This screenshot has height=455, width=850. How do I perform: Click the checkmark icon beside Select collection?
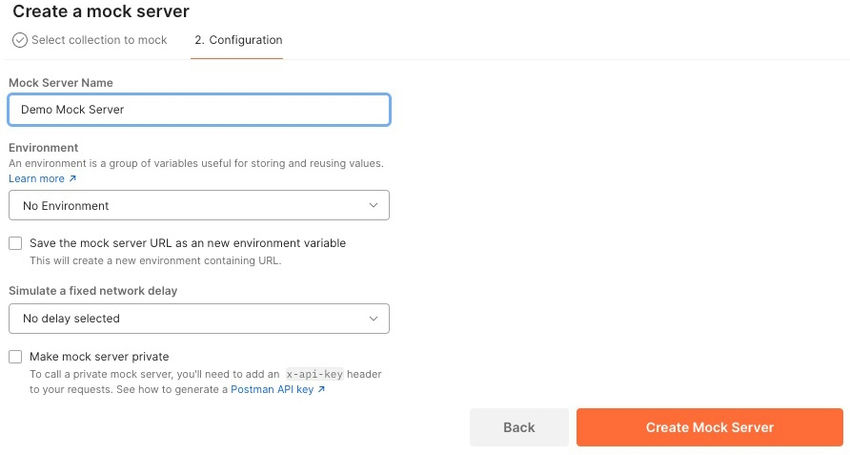tap(20, 41)
